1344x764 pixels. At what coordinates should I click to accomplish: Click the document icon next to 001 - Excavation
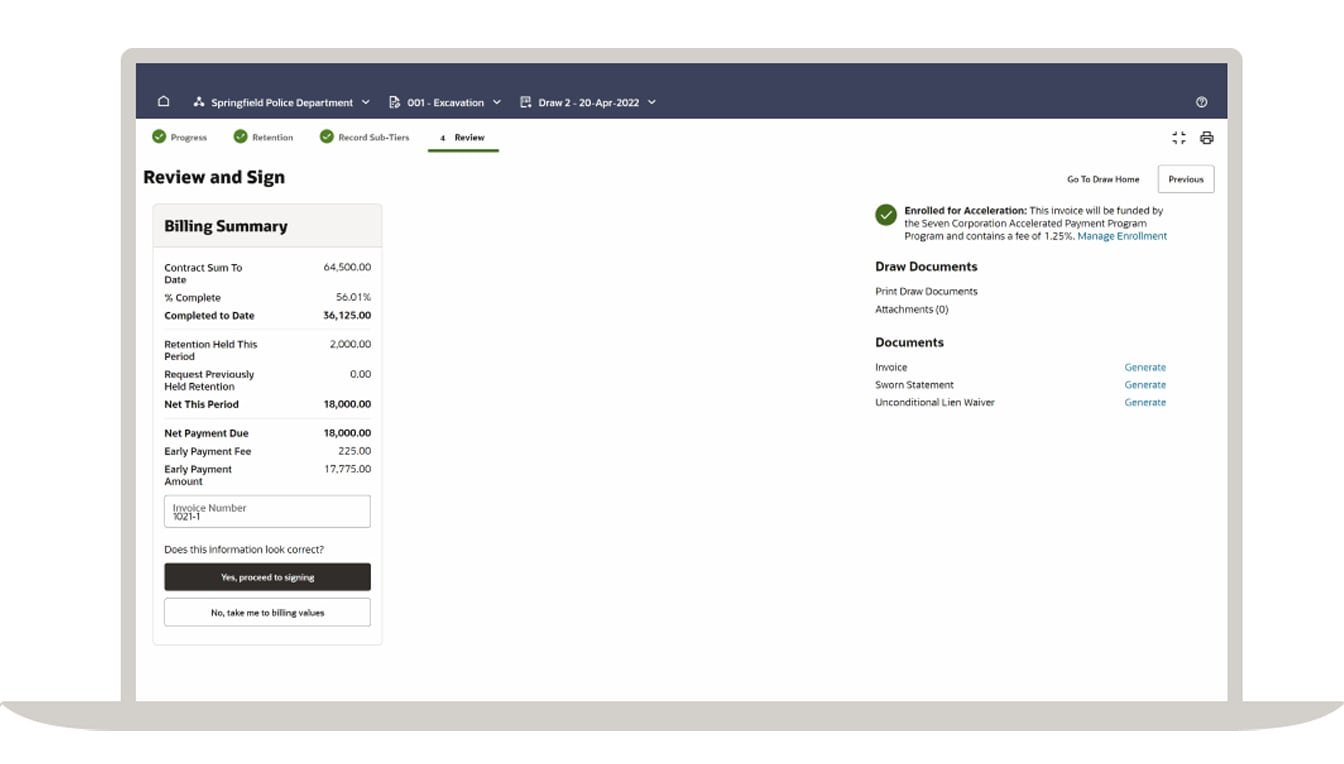click(x=396, y=101)
